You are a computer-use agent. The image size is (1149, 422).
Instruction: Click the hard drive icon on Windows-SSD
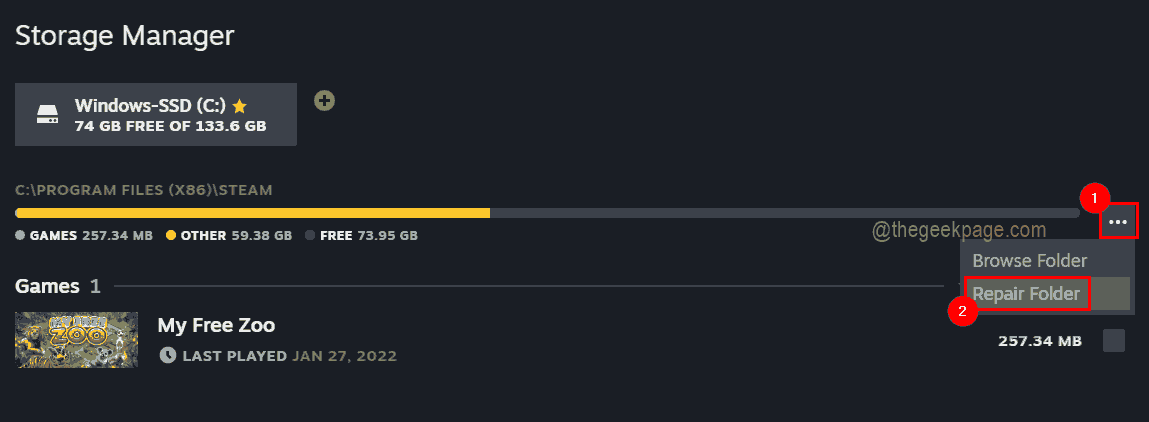coord(47,115)
